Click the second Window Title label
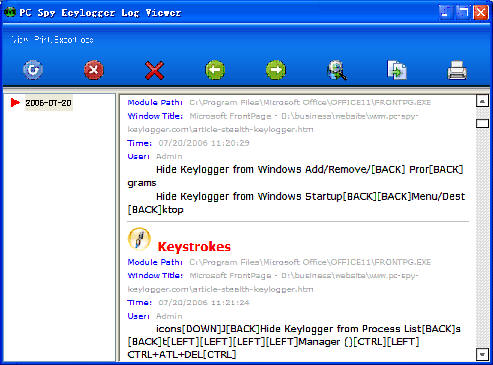This screenshot has height=365, width=493. point(155,276)
